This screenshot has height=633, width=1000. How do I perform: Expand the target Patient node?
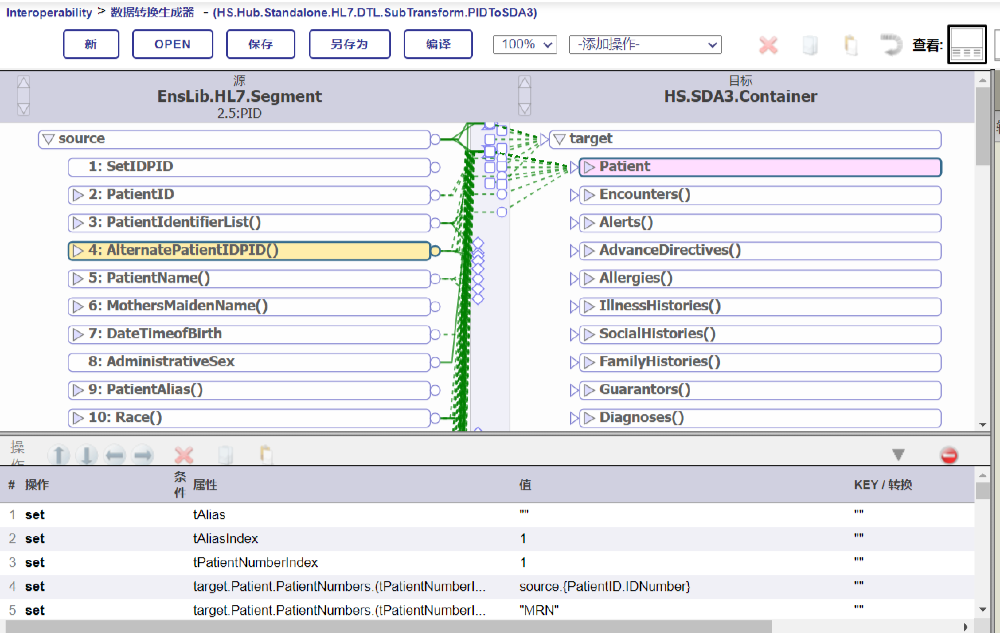coord(589,167)
